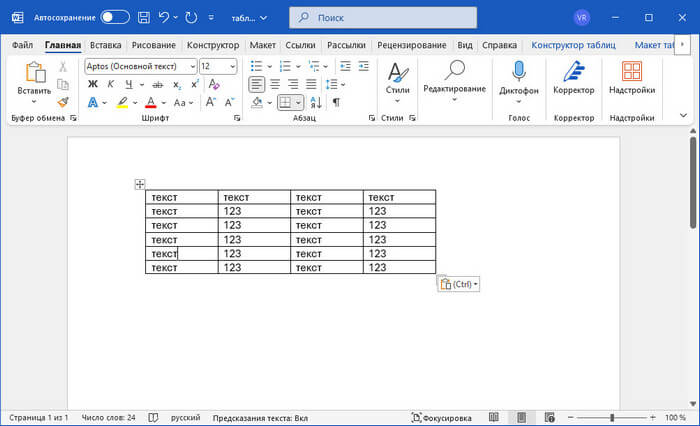
Task: Click the sort A-Z icon
Action: 316,102
